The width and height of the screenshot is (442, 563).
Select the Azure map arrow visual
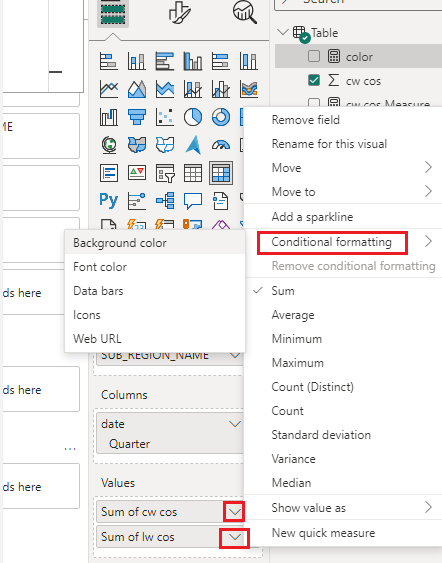(193, 145)
